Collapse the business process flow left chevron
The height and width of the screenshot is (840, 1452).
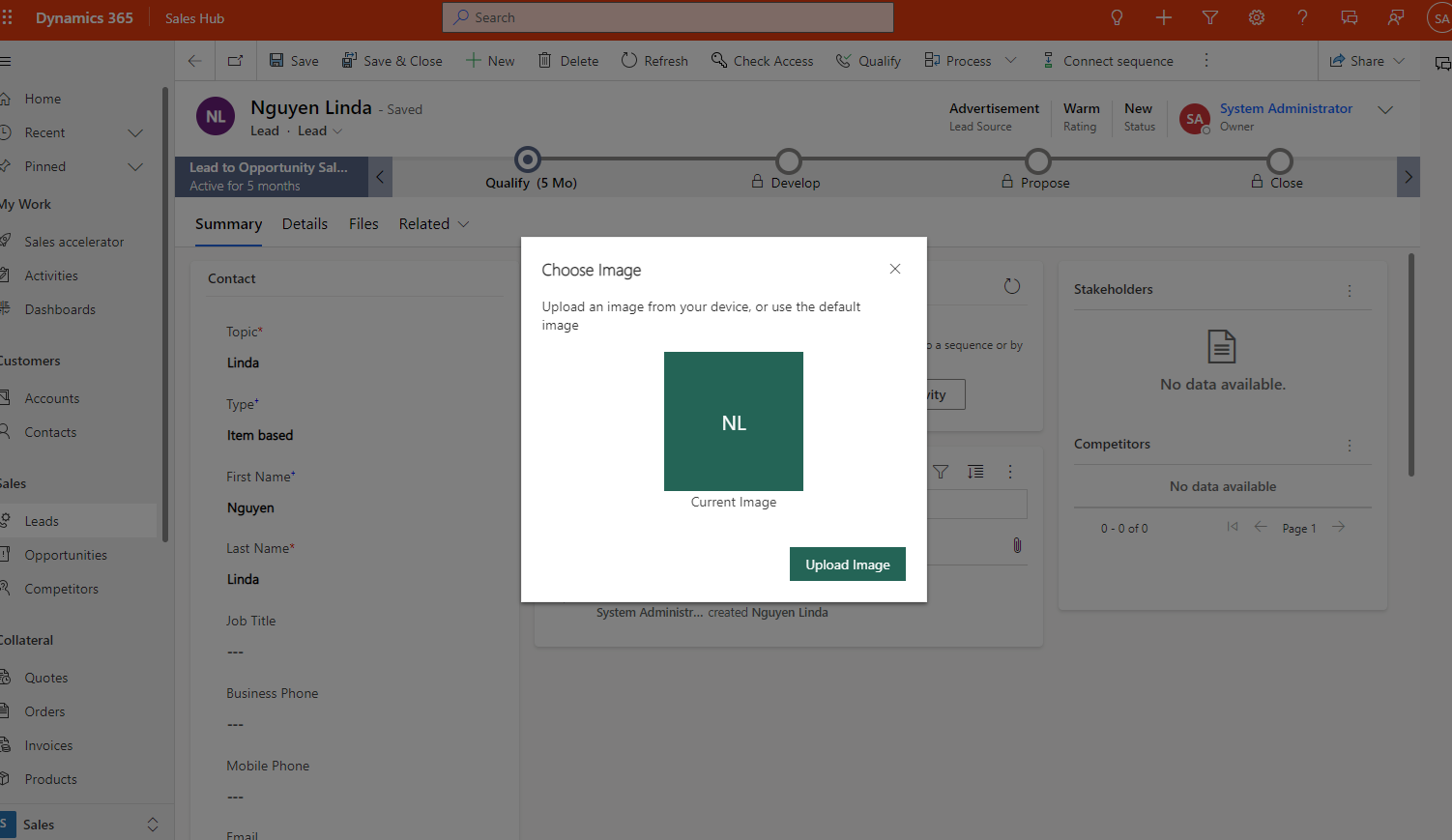pos(380,177)
